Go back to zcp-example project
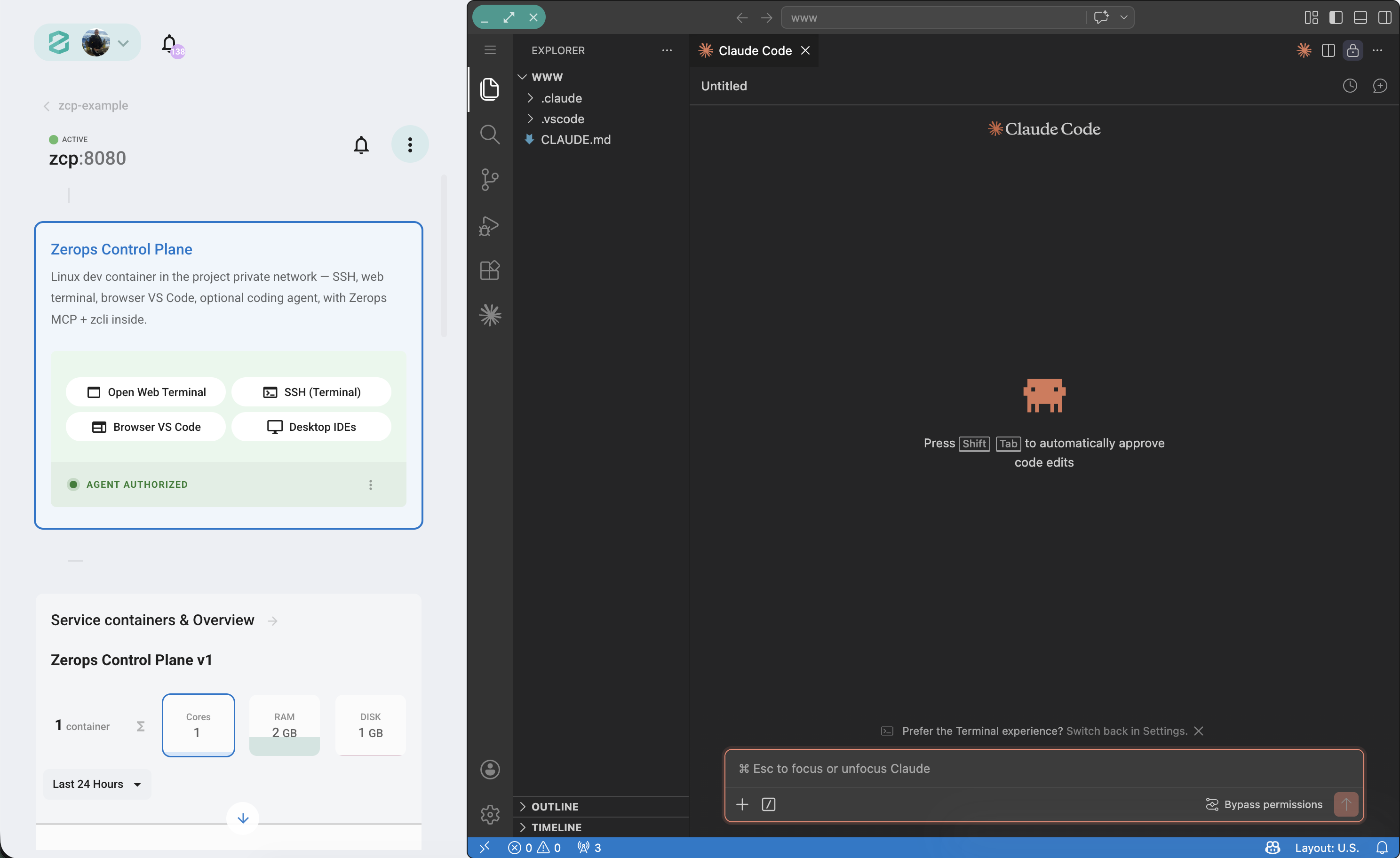The height and width of the screenshot is (858, 1400). [85, 106]
